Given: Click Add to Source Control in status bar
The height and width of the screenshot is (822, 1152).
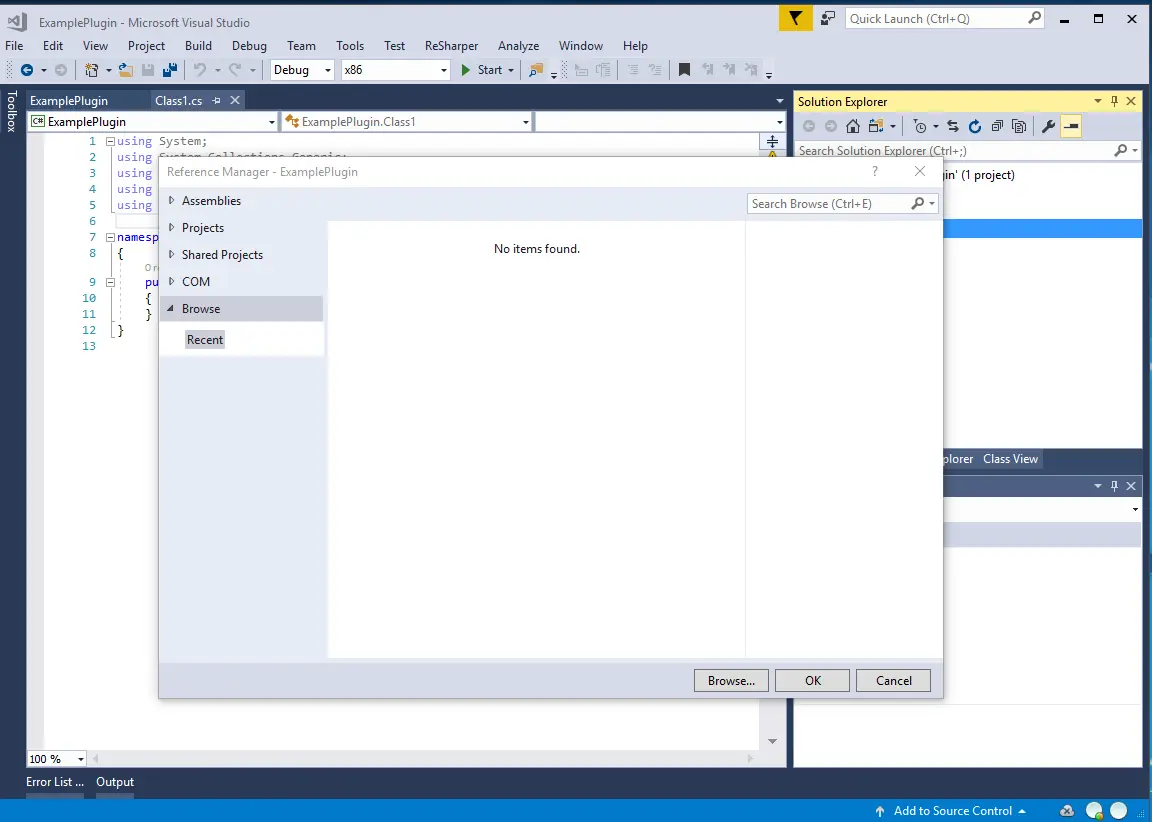Looking at the screenshot, I should tap(951, 811).
